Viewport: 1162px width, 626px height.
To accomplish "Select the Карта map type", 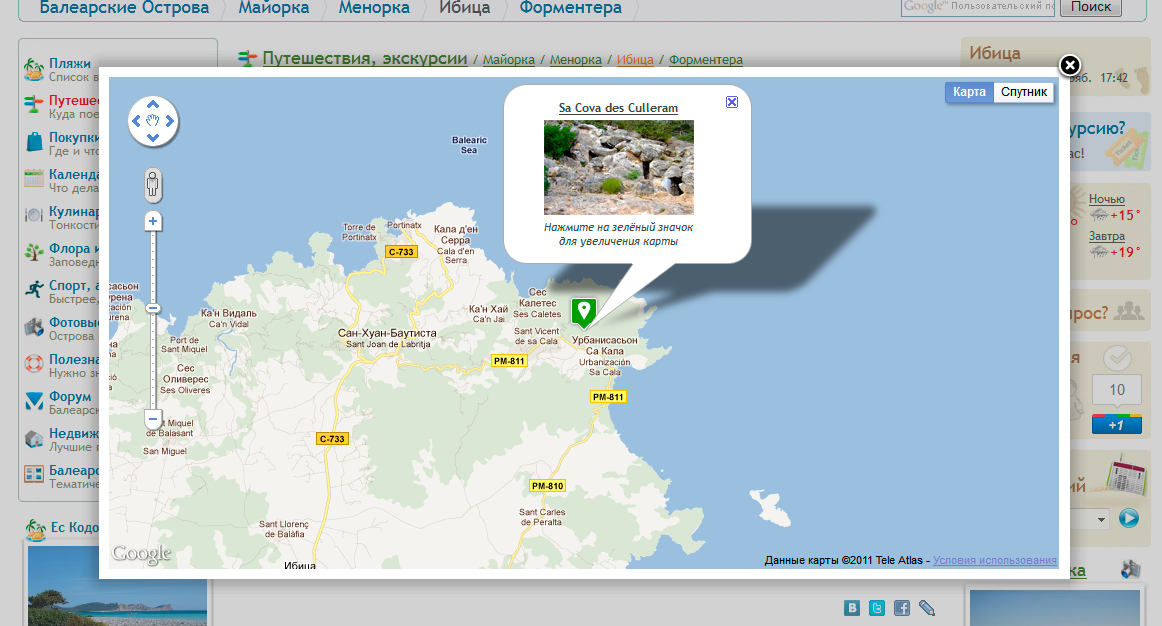I will (969, 92).
